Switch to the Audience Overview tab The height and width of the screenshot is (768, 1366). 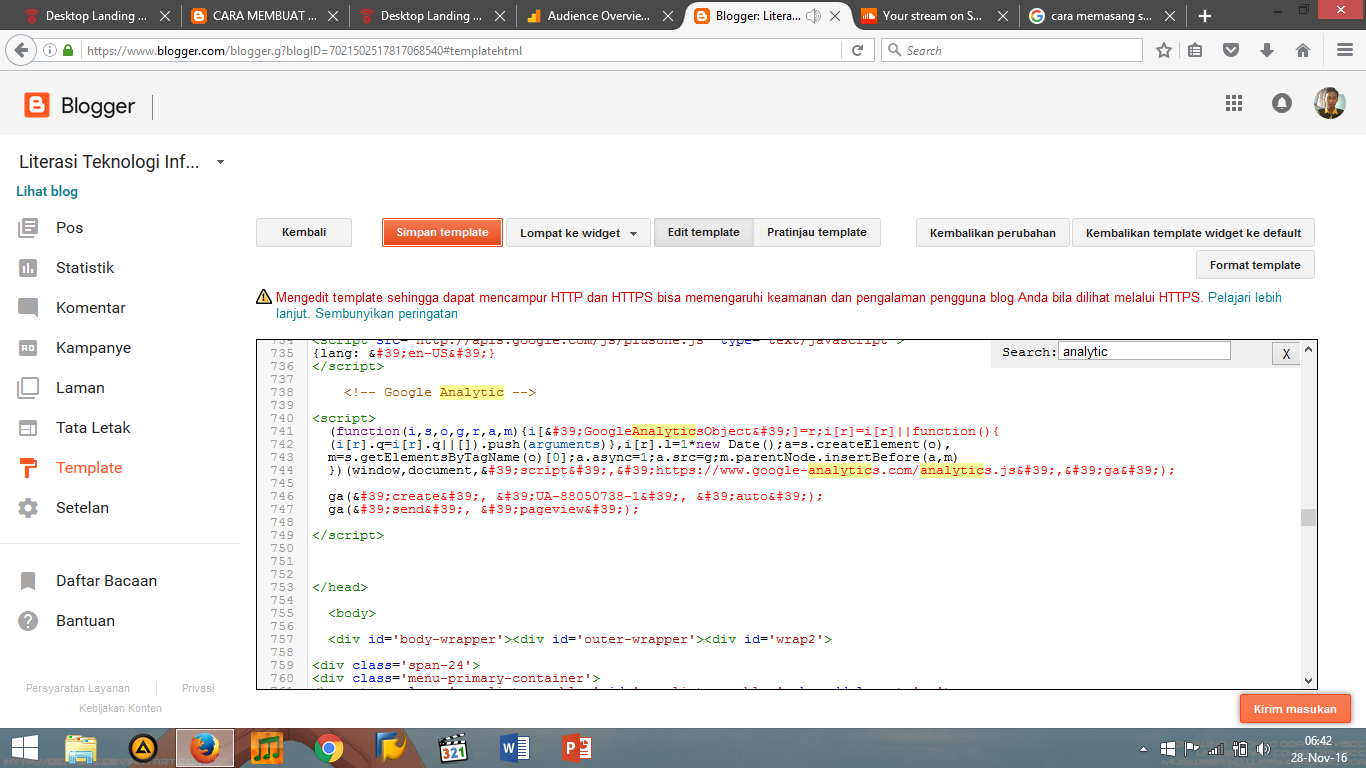(598, 16)
